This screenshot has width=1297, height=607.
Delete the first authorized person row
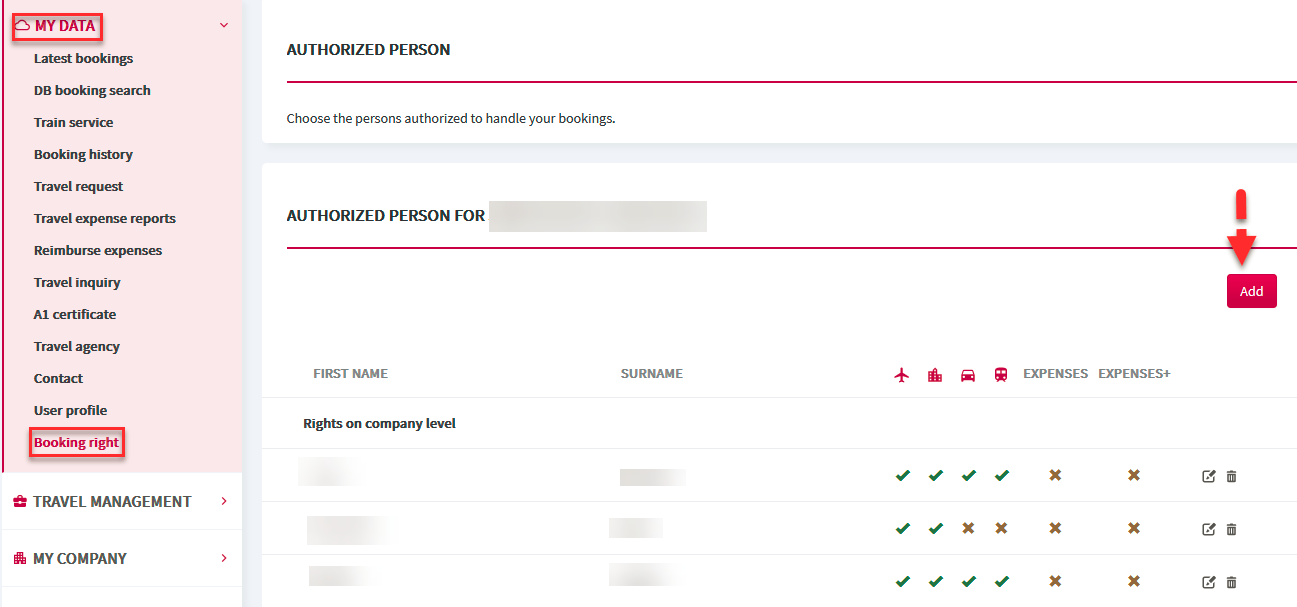click(1231, 476)
